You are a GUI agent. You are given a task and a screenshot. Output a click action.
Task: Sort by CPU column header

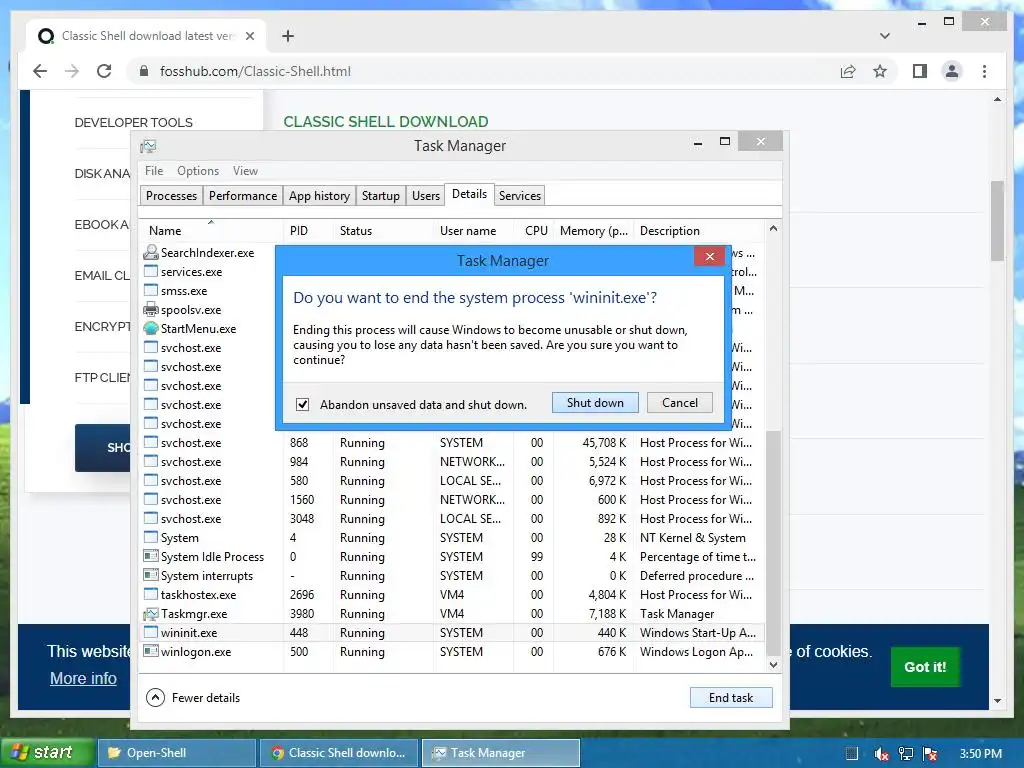tap(536, 231)
